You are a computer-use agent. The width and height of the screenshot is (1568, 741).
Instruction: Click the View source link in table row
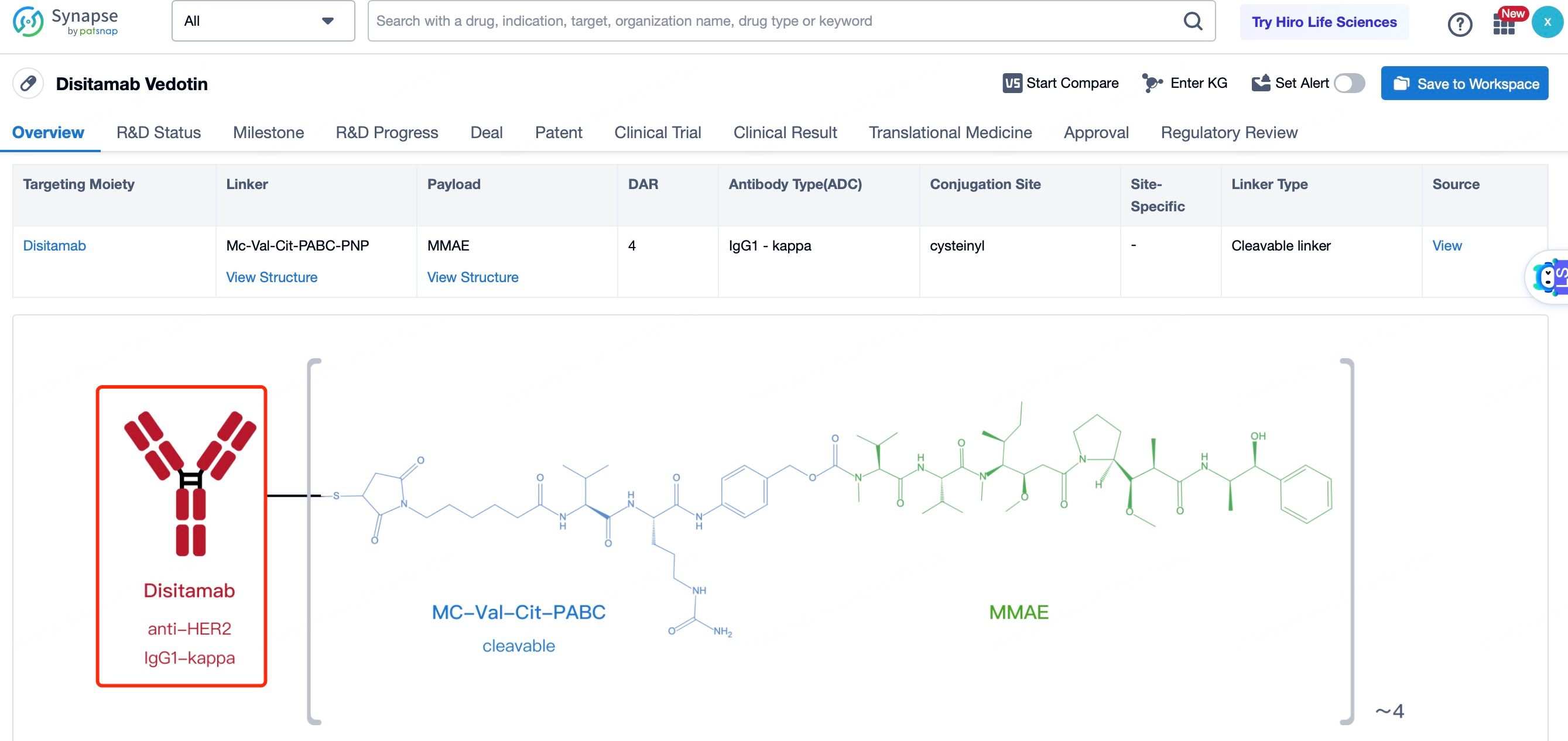click(1447, 246)
